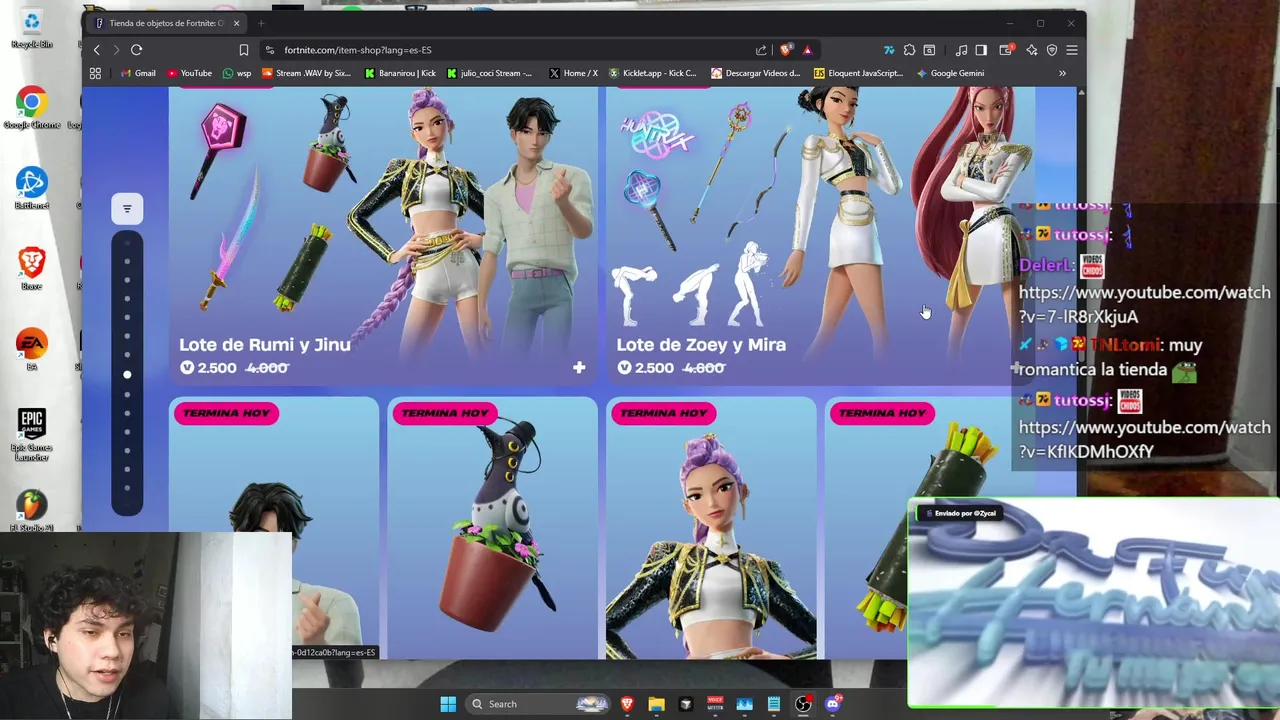Screen dimensions: 1280x720
Task: Click the taskbar Search box
Action: [x=539, y=704]
